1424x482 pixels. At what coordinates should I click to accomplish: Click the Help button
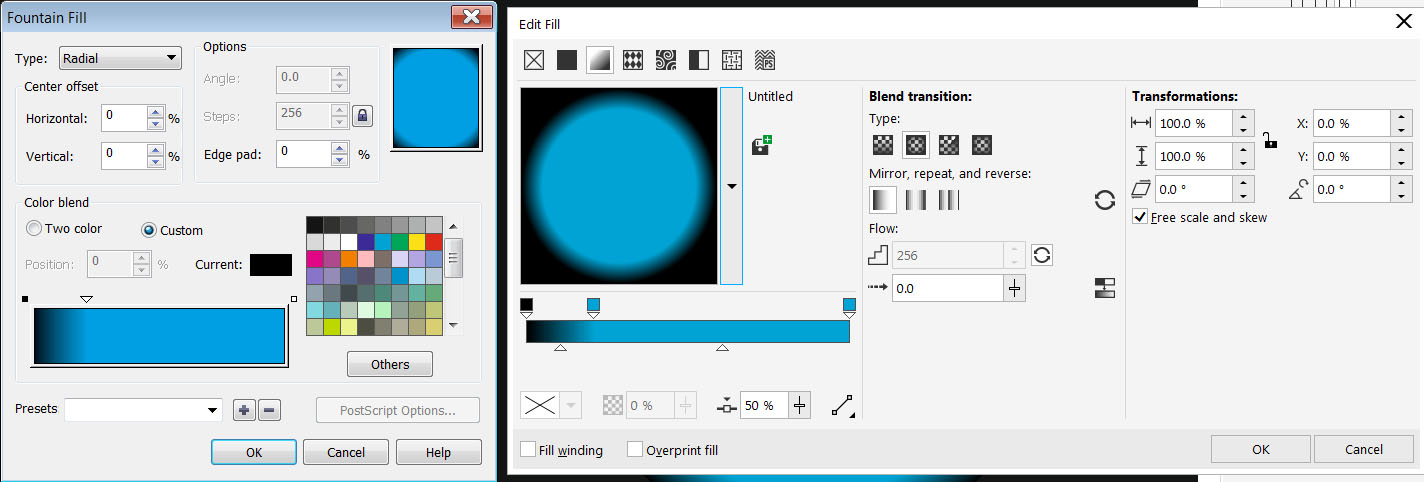click(x=439, y=452)
